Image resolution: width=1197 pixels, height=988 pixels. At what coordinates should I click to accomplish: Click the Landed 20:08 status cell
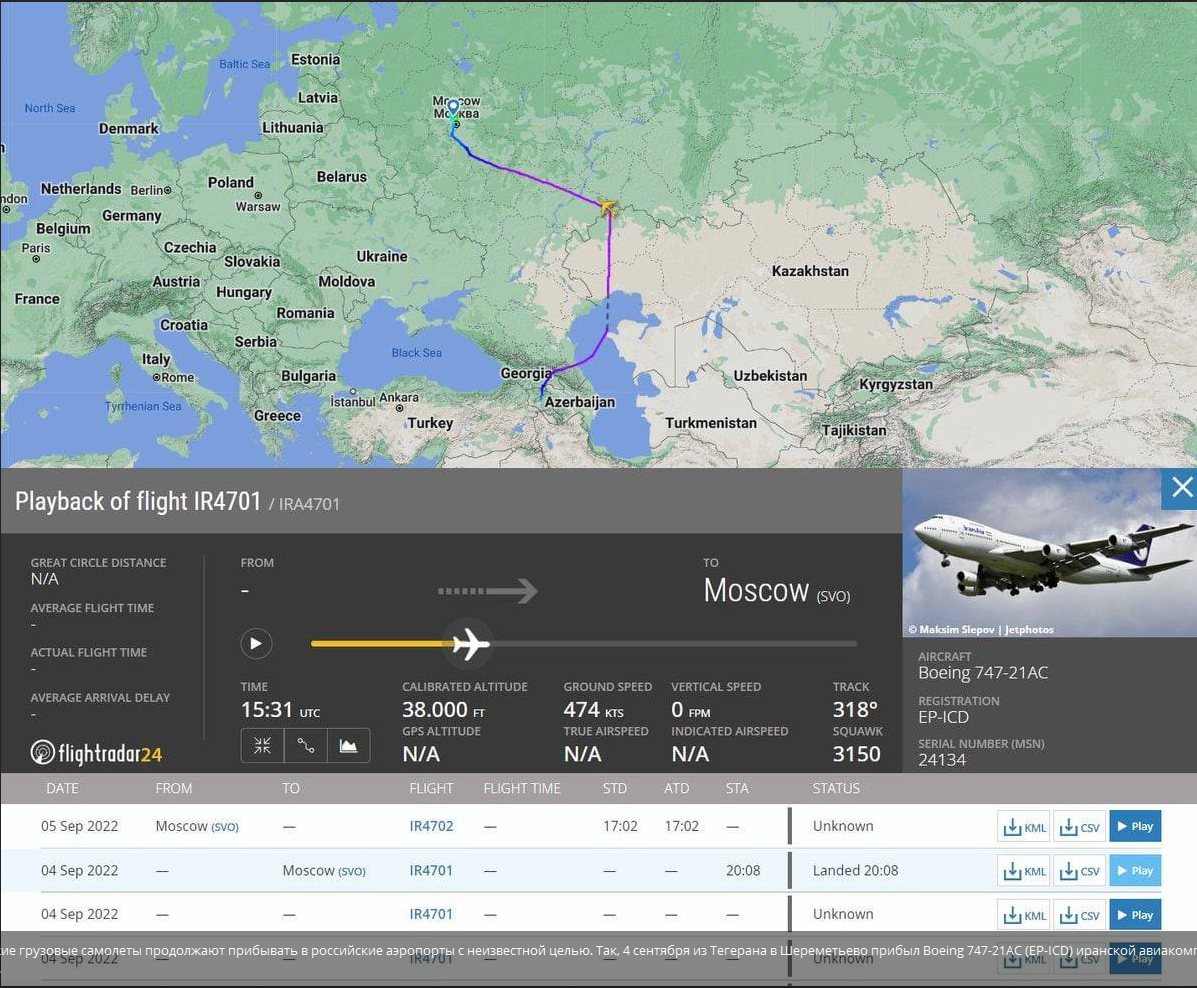tap(855, 870)
